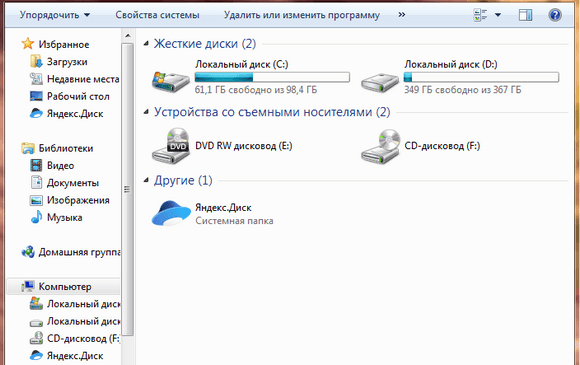Open the view options dropdown arrow
Image resolution: width=580 pixels, height=365 pixels.
coord(498,15)
